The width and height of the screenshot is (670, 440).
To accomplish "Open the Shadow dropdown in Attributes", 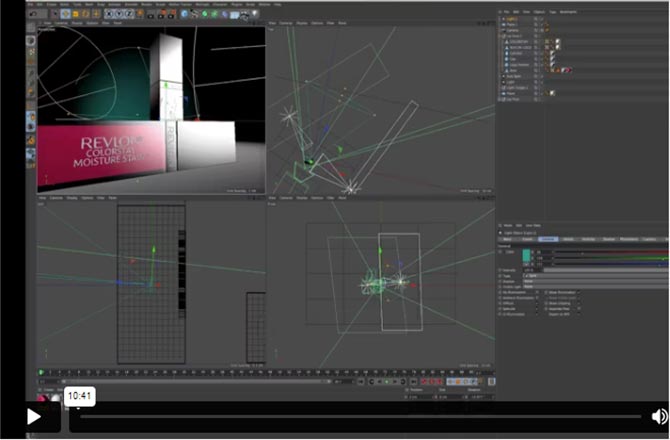I will pos(530,281).
